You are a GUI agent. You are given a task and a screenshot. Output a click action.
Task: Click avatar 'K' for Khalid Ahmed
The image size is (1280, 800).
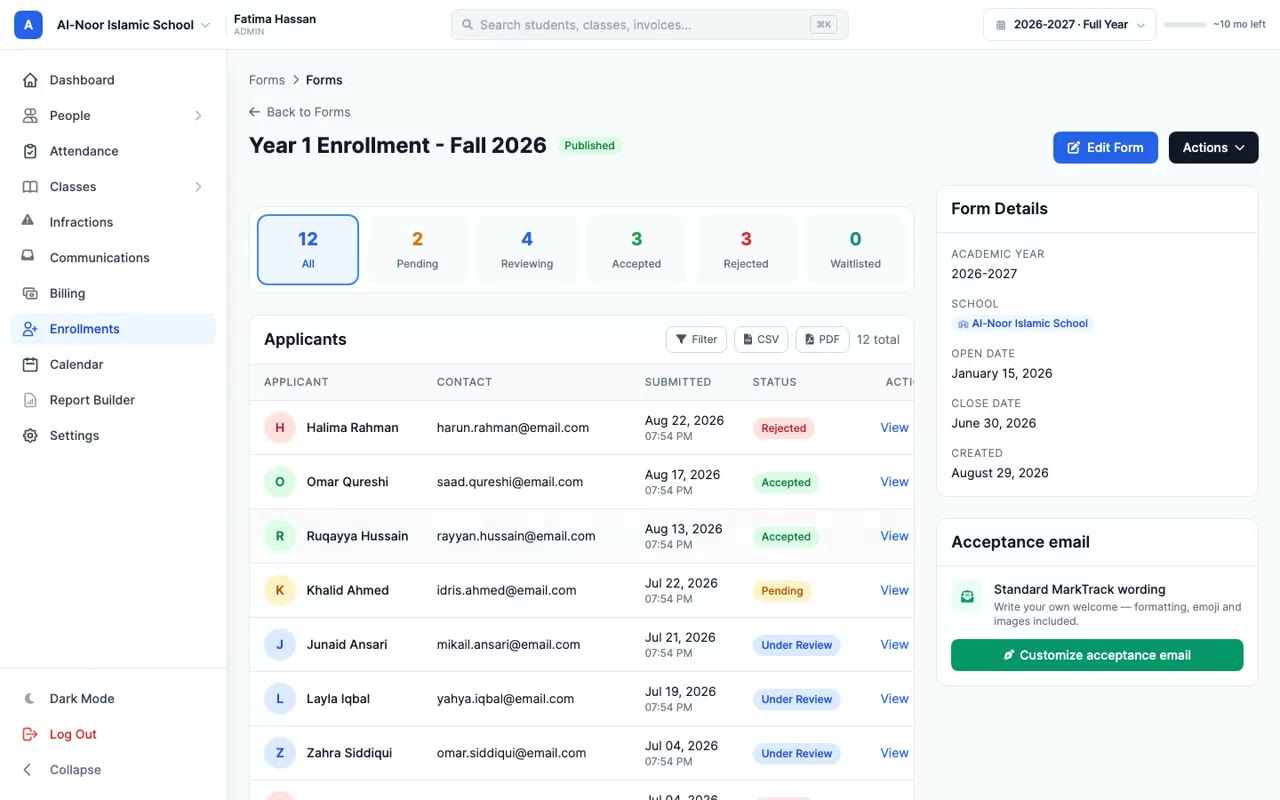(x=280, y=590)
